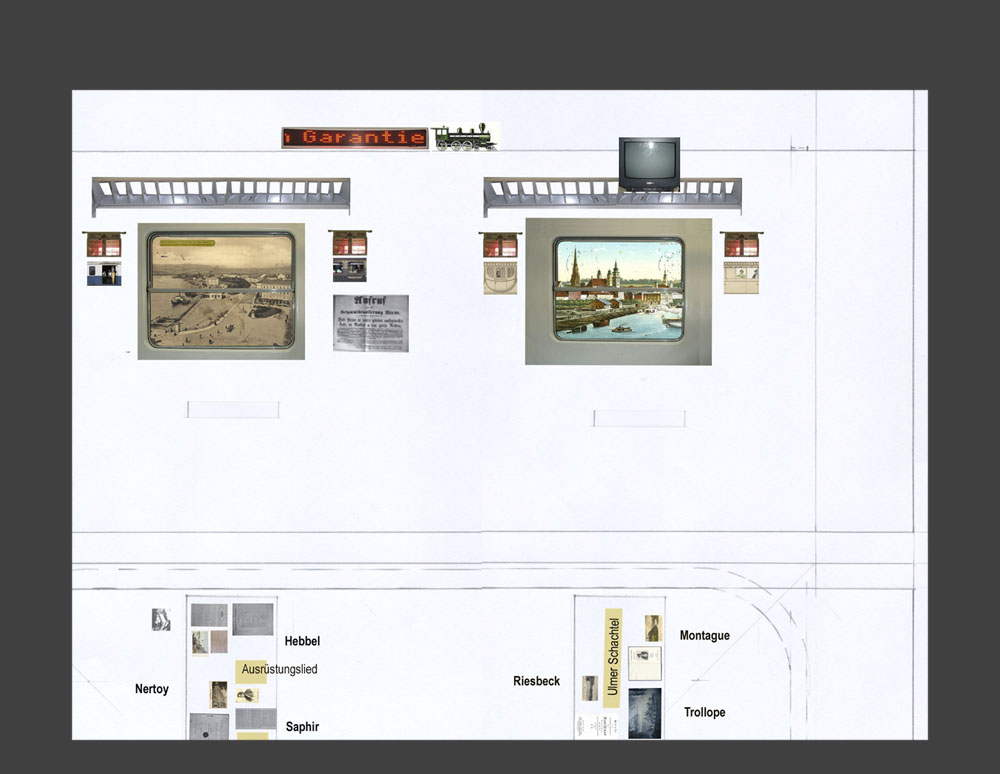
Task: Click the red LED 'Garantie' sign
Action: click(354, 138)
